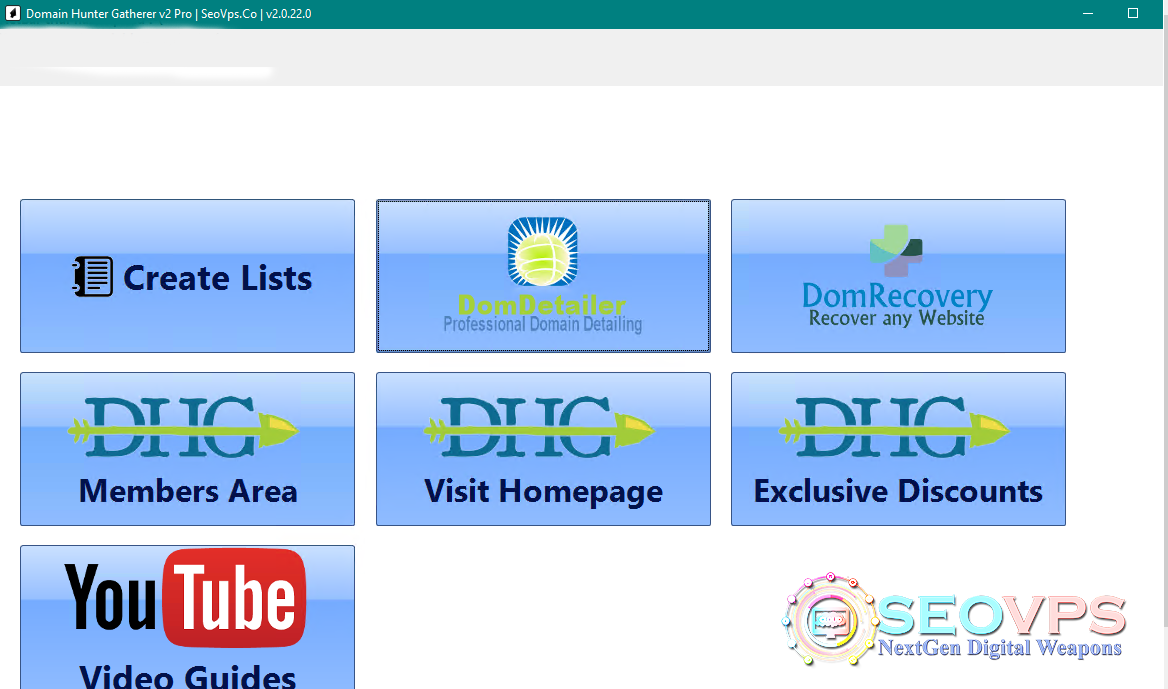Open the Visit Homepage tile
1168x689 pixels.
(543, 449)
